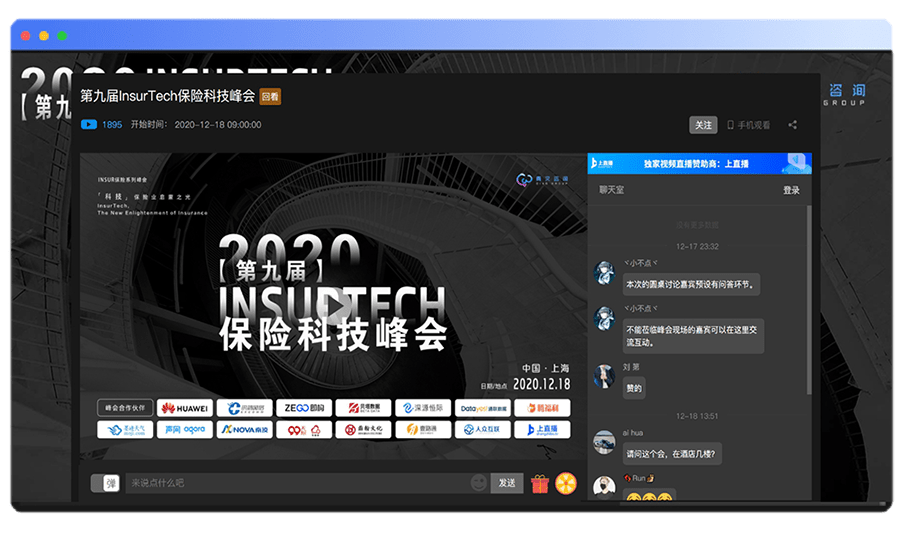Click the 鹅福利 partner logo
The height and width of the screenshot is (550, 900).
542,408
